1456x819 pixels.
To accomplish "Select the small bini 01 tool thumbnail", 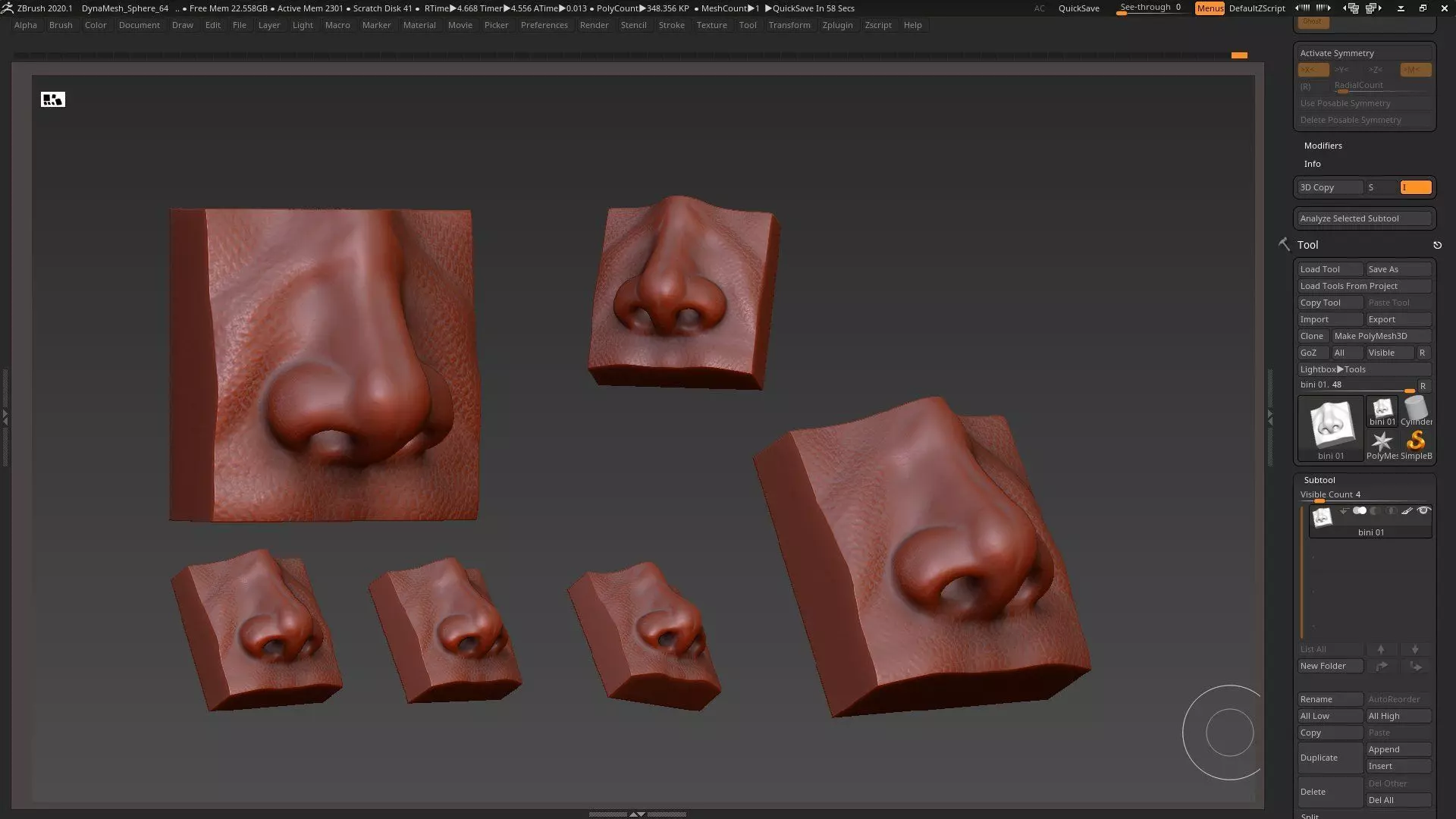I will point(1382,411).
